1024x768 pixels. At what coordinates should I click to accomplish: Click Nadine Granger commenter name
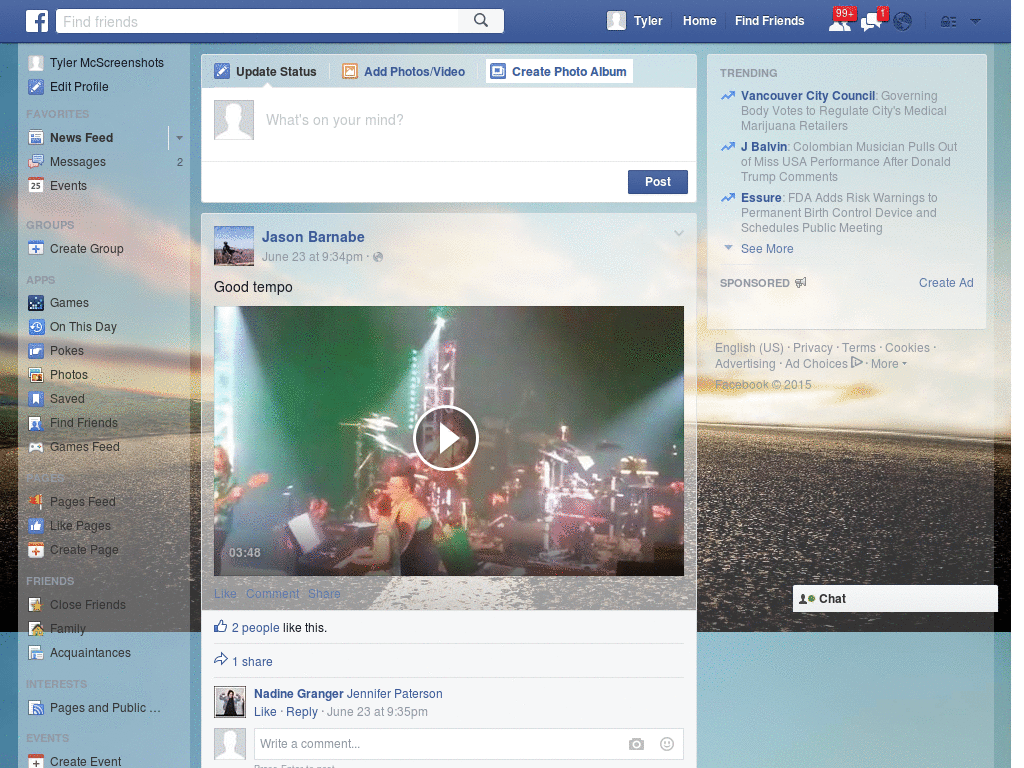click(298, 694)
